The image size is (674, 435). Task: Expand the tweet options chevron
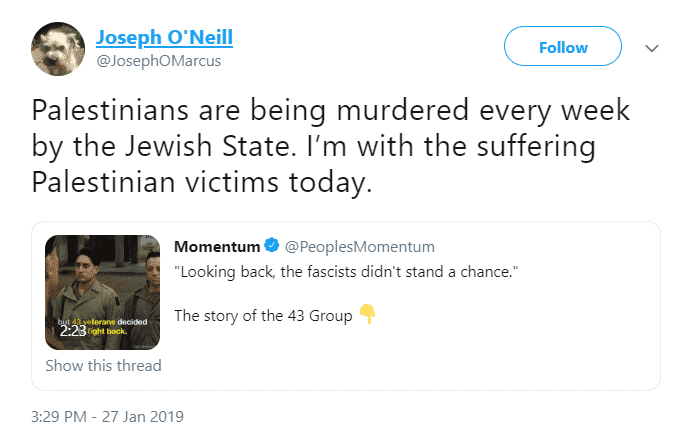click(652, 48)
